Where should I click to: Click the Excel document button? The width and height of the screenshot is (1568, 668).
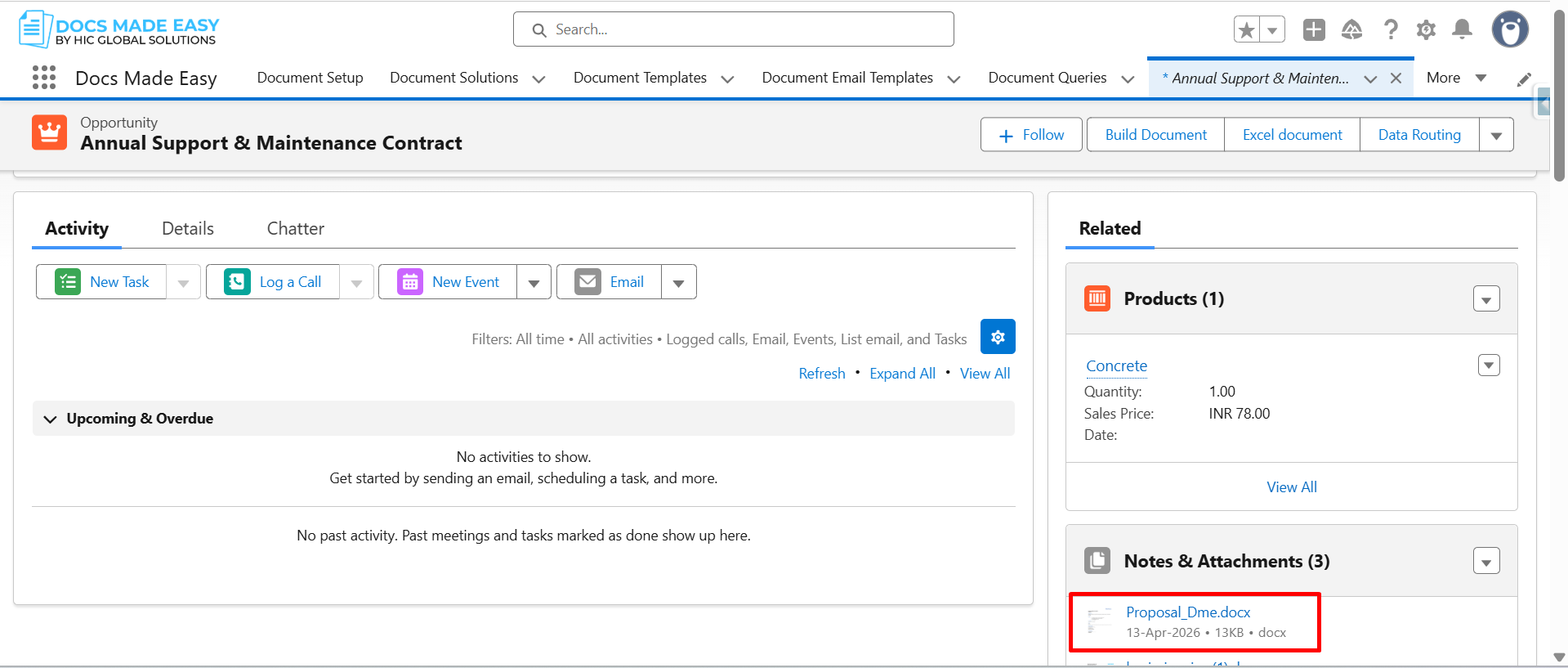coord(1292,135)
